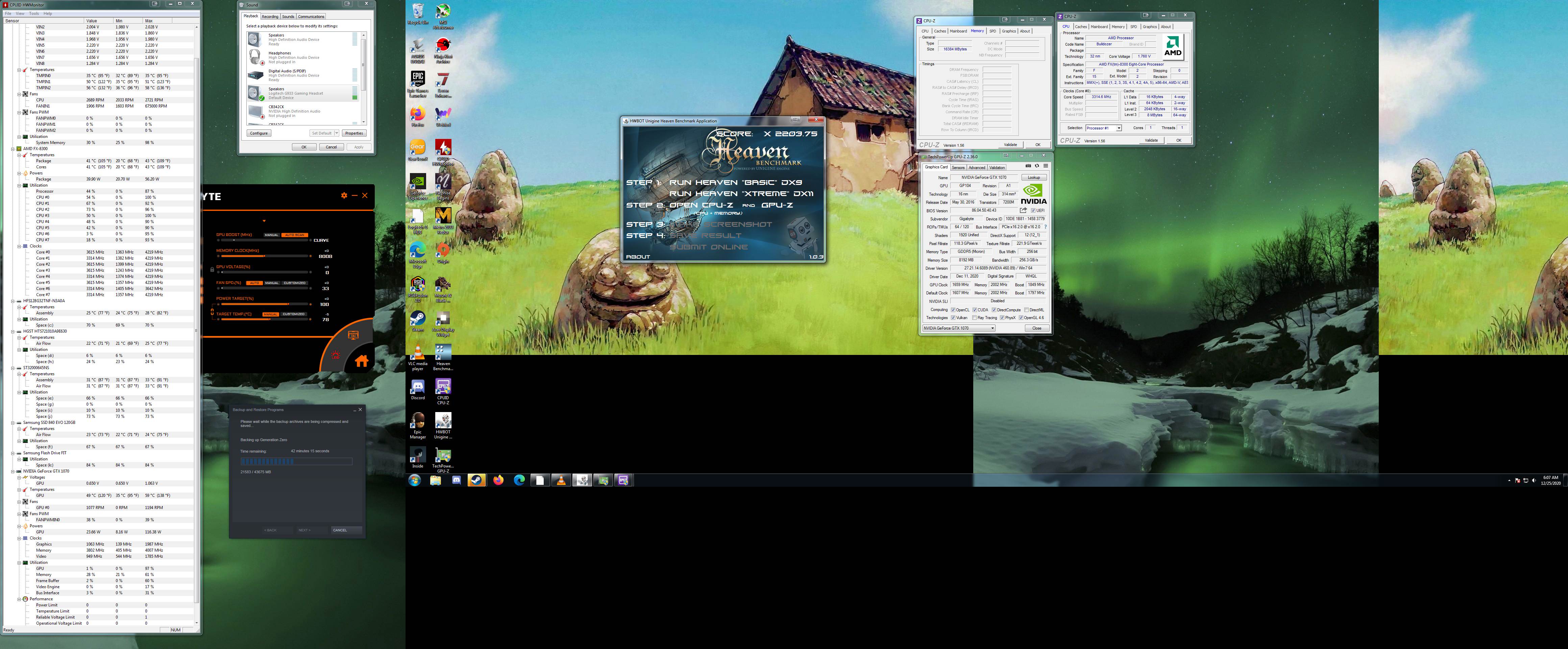Open Metro 2033 Redux desktop shortcut

click(x=443, y=221)
